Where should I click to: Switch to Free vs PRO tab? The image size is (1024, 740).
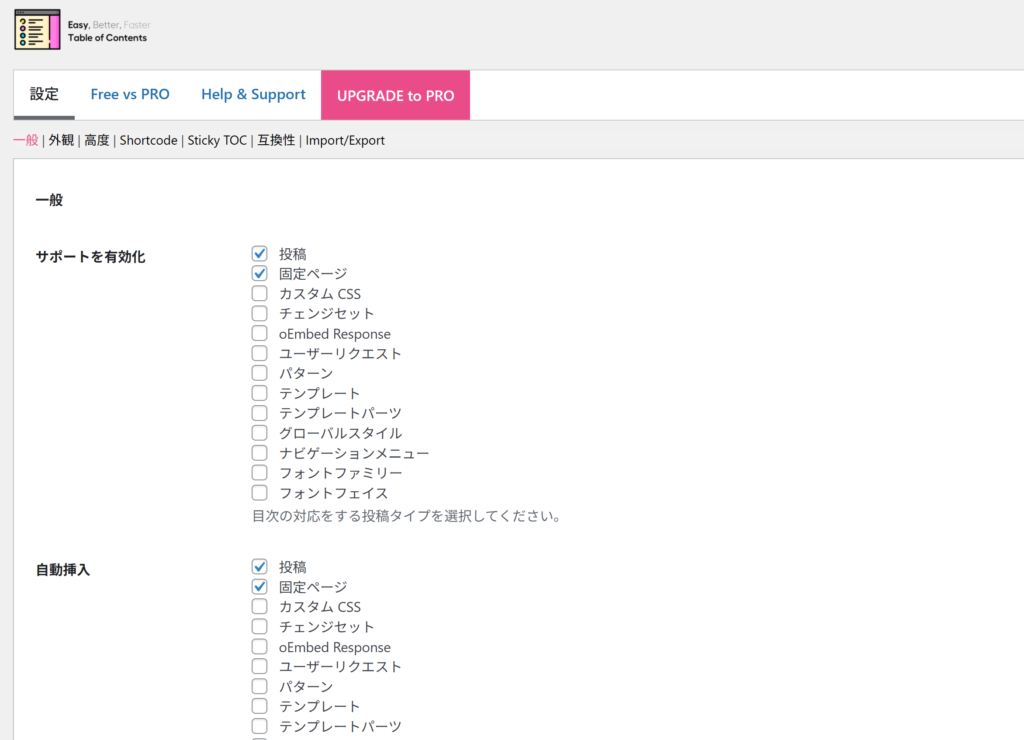point(130,95)
